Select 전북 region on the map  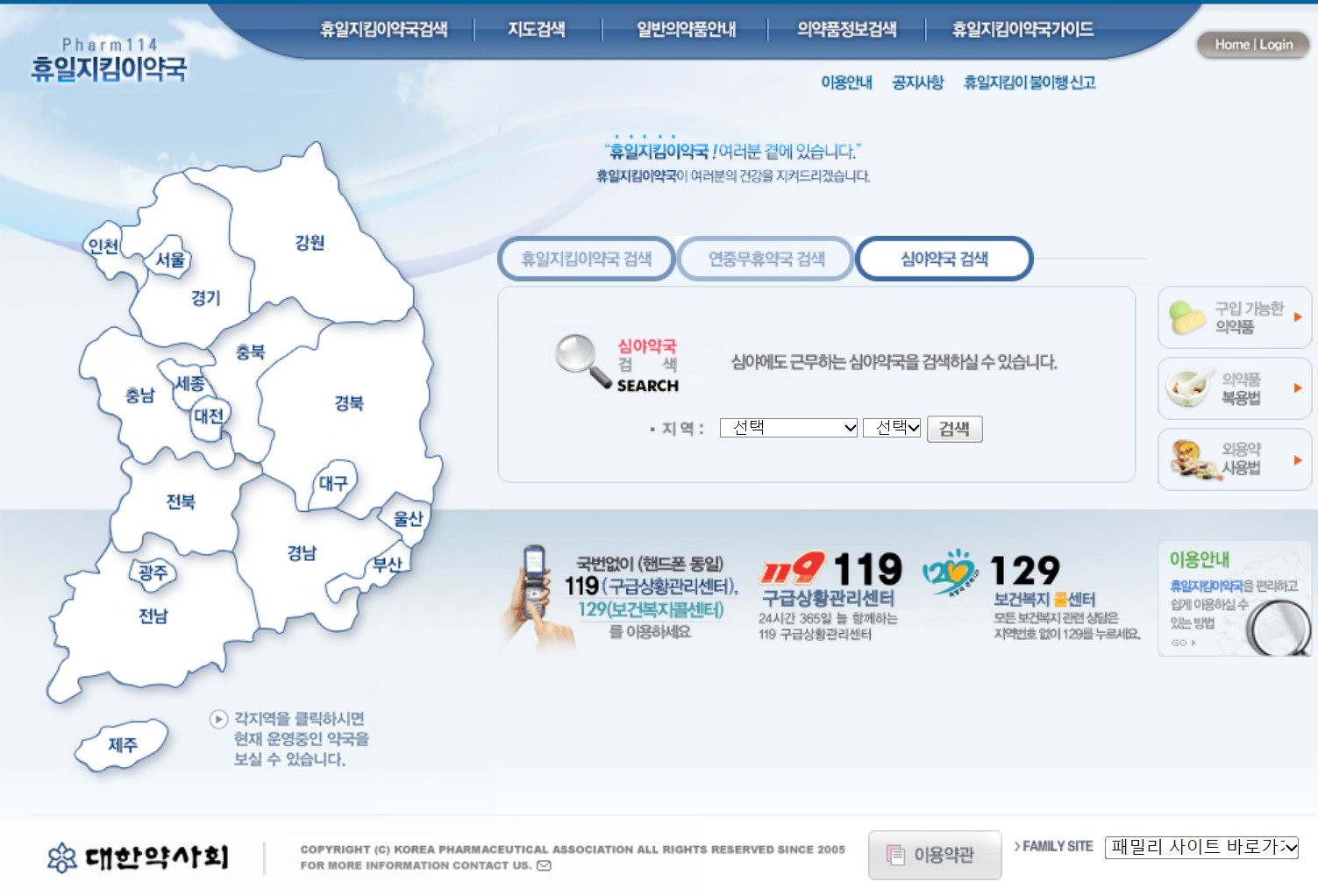click(x=181, y=501)
